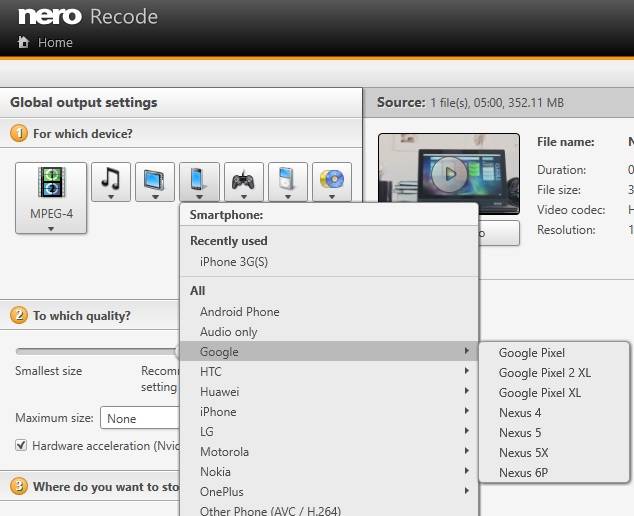Go to Home link
The height and width of the screenshot is (516, 634).
[55, 42]
